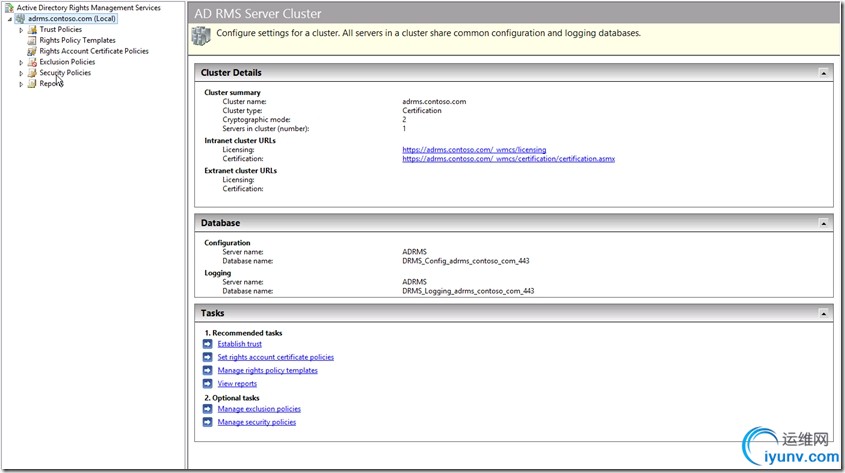Image resolution: width=845 pixels, height=473 pixels.
Task: Click the Exclusion Policies icon
Action: [32, 62]
